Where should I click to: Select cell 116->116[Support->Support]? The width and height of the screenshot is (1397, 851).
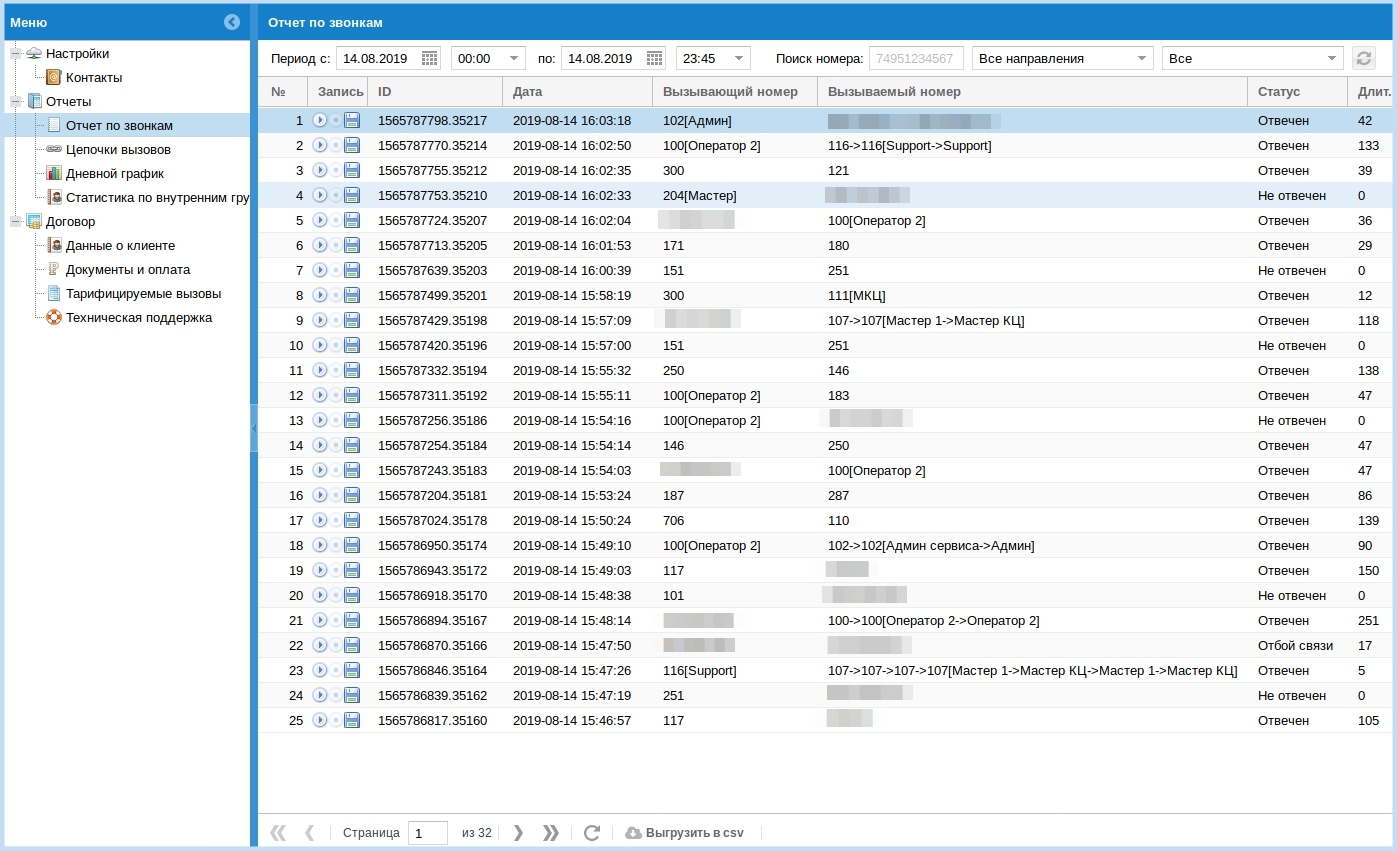pyautogui.click(x=910, y=145)
